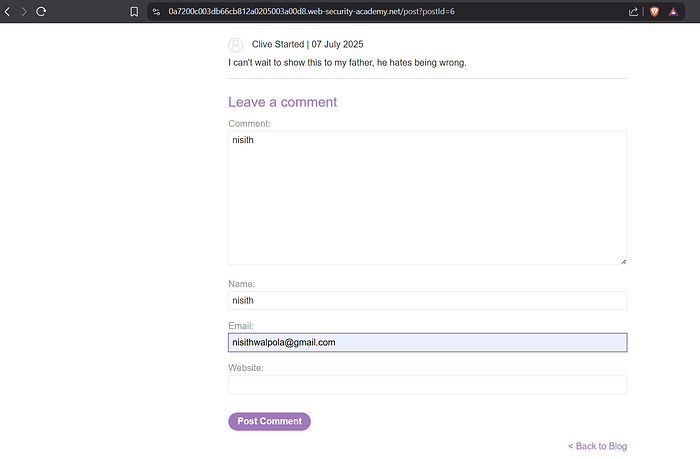Bookmark this page with the bookmark icon
700x459 pixels.
(134, 12)
